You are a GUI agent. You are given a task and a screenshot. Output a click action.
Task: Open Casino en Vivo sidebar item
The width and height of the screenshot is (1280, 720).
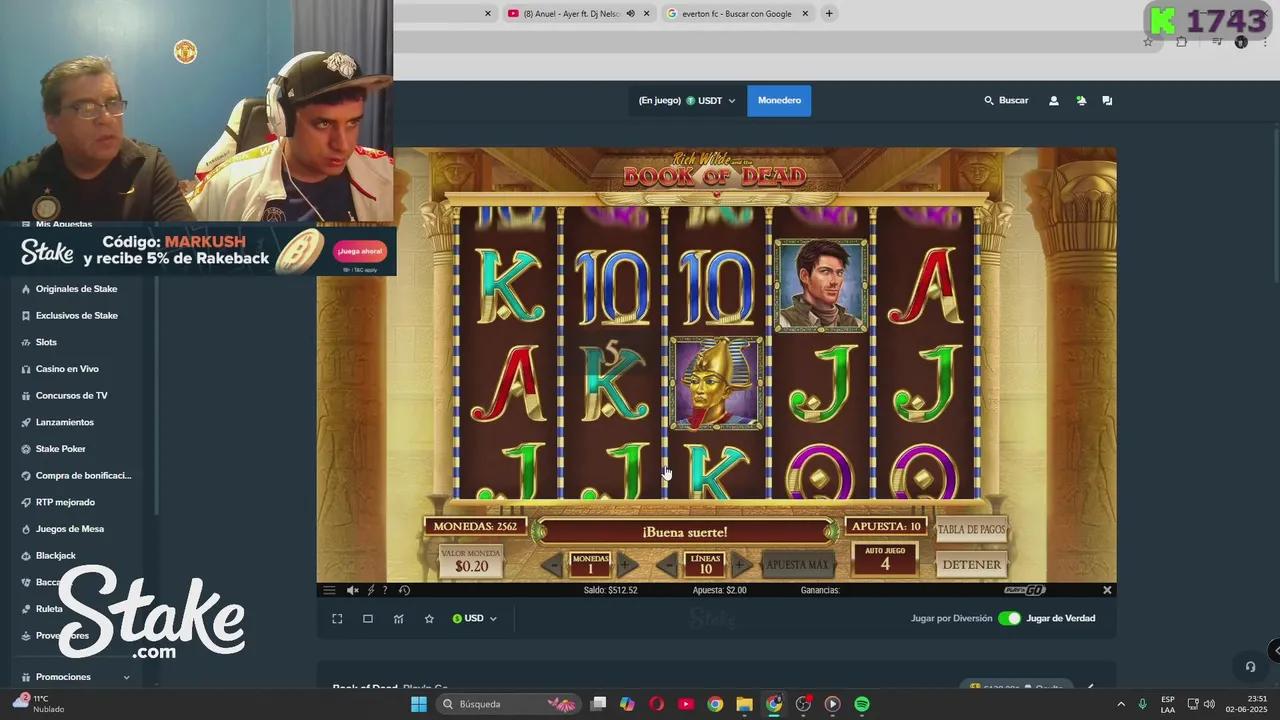point(67,369)
